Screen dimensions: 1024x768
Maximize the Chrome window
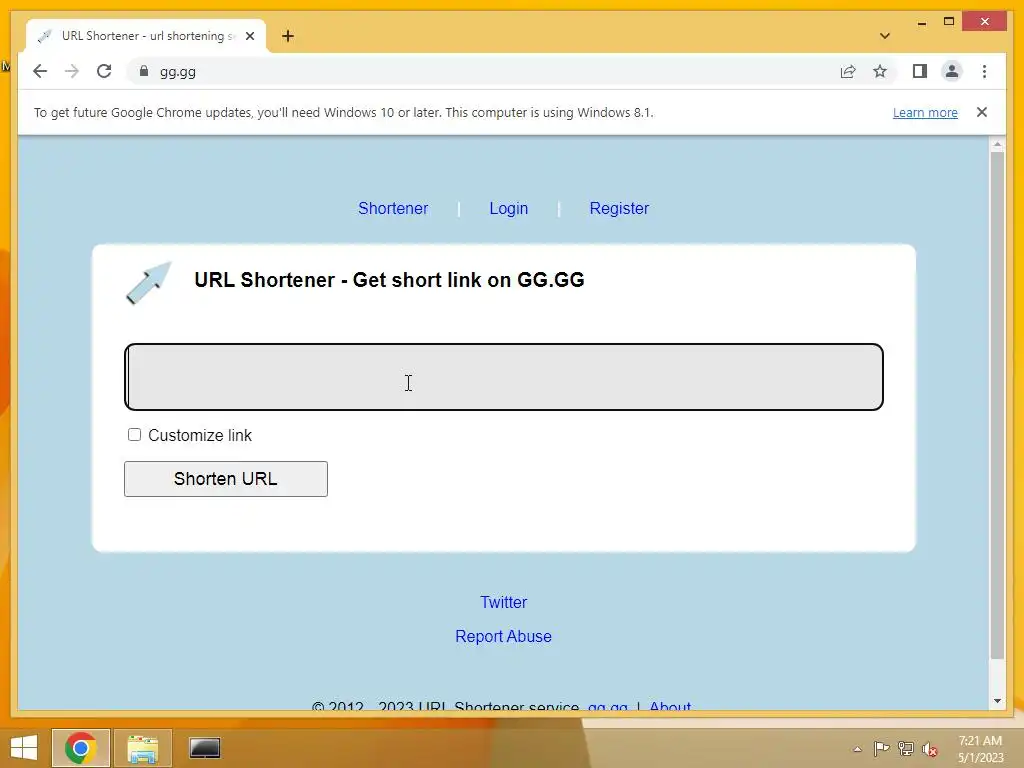tap(949, 22)
